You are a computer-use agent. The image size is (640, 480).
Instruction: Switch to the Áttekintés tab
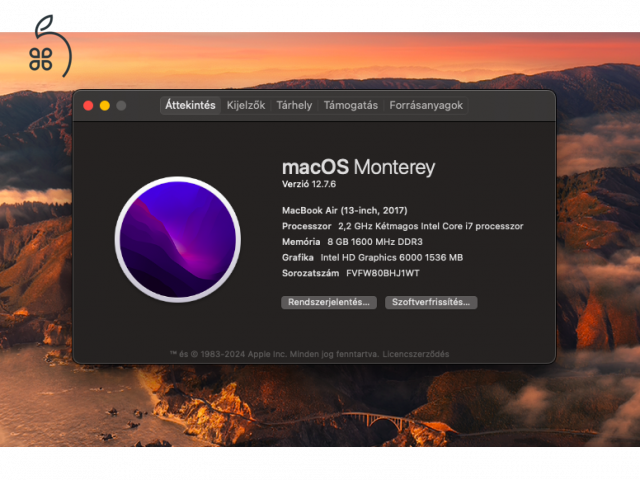point(190,105)
